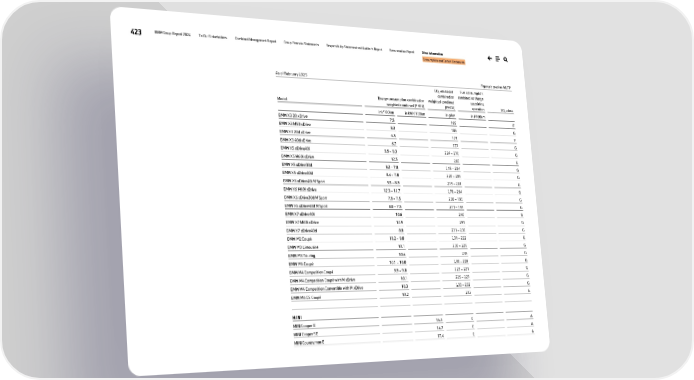Open the Combined Management Report section
This screenshot has width=694, height=380.
coord(255,40)
